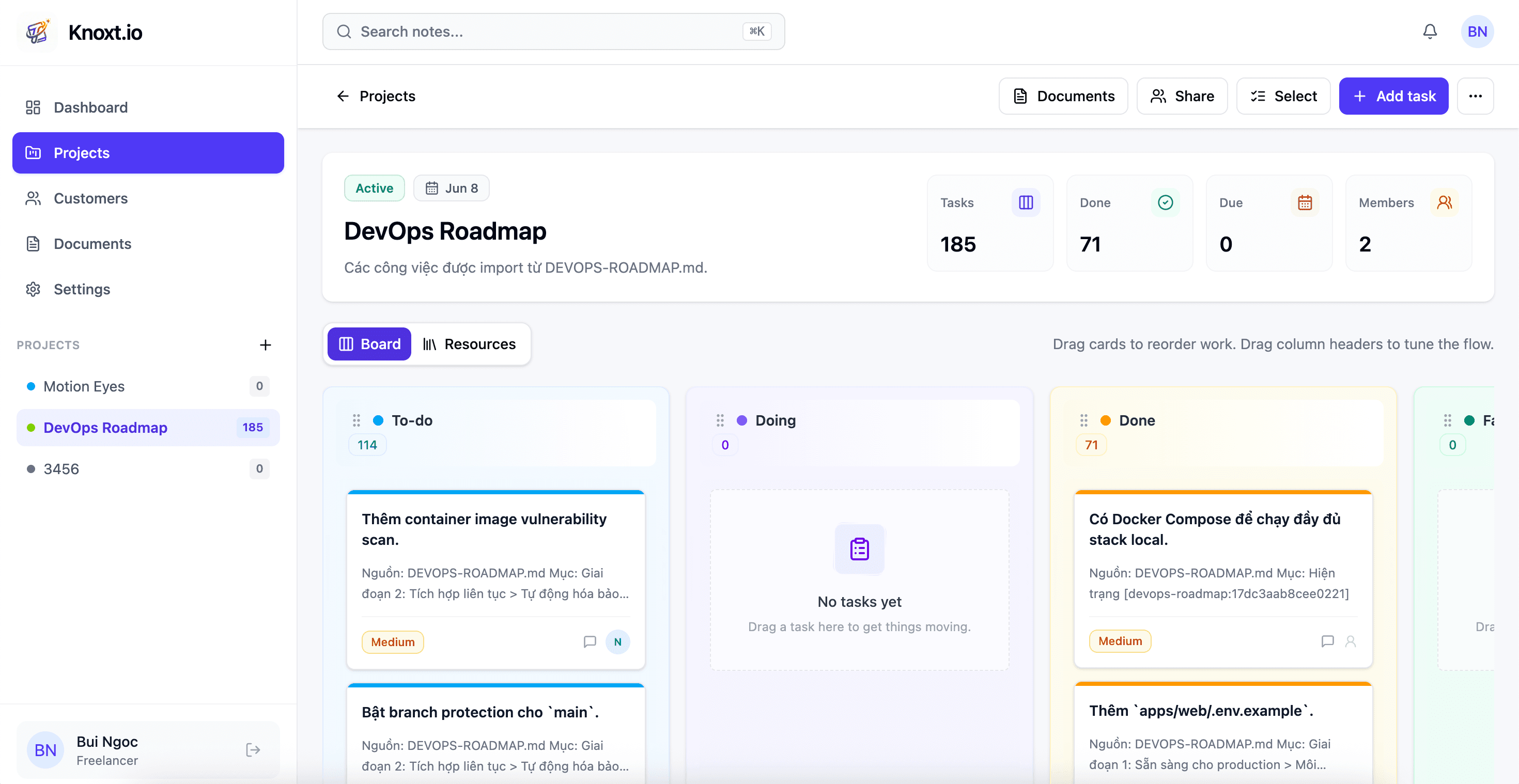The height and width of the screenshot is (784, 1519).
Task: Click the purple Doing color dot
Action: [742, 420]
